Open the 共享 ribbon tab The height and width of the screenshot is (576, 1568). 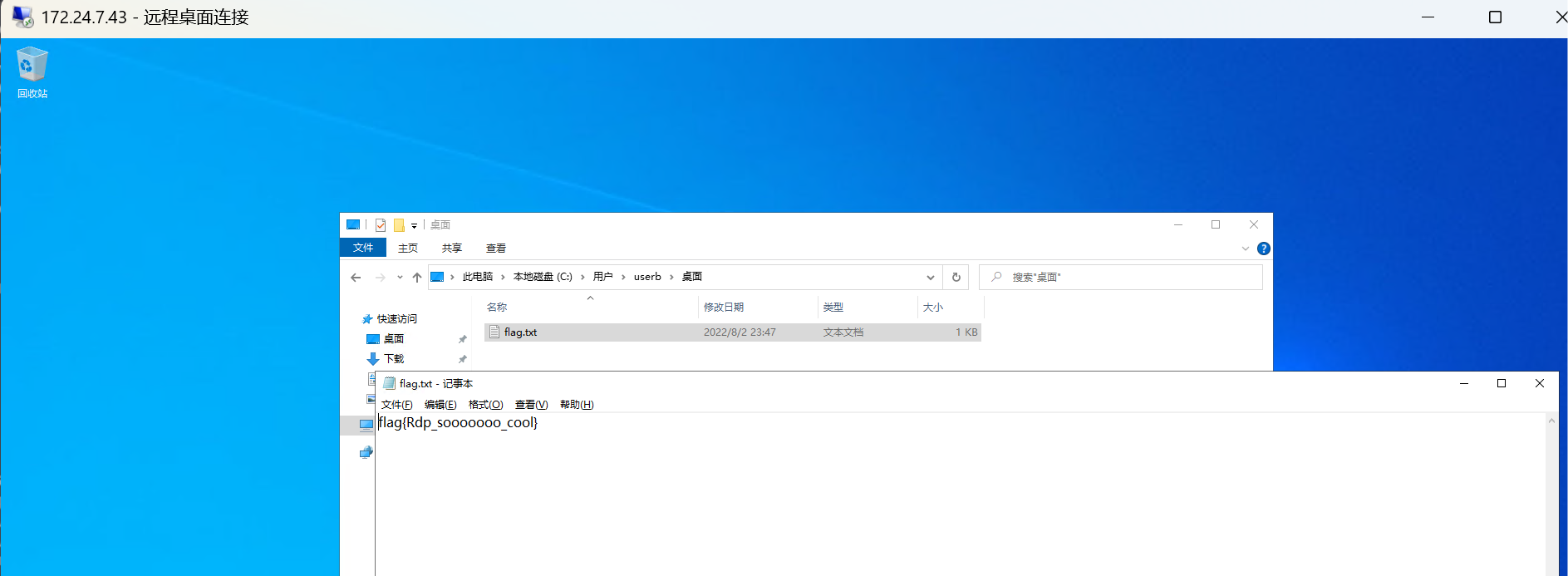click(x=452, y=248)
